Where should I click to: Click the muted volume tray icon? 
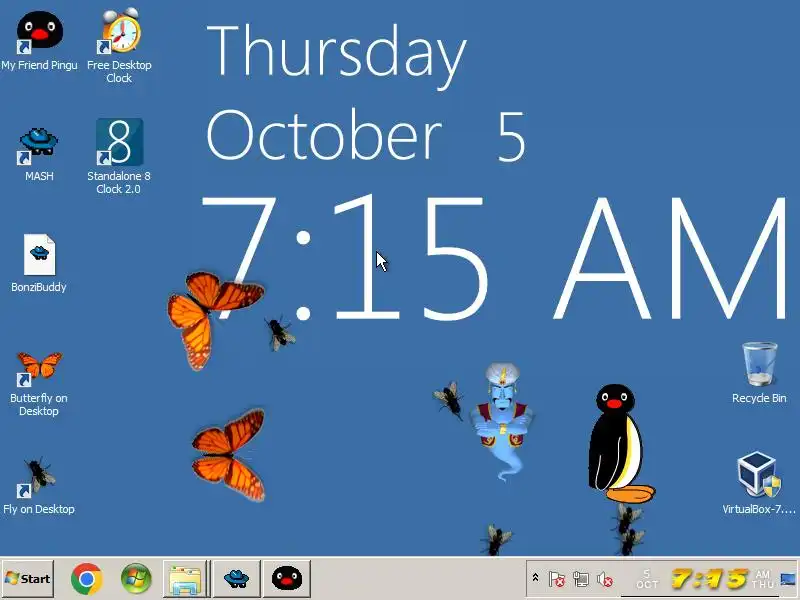pyautogui.click(x=605, y=579)
